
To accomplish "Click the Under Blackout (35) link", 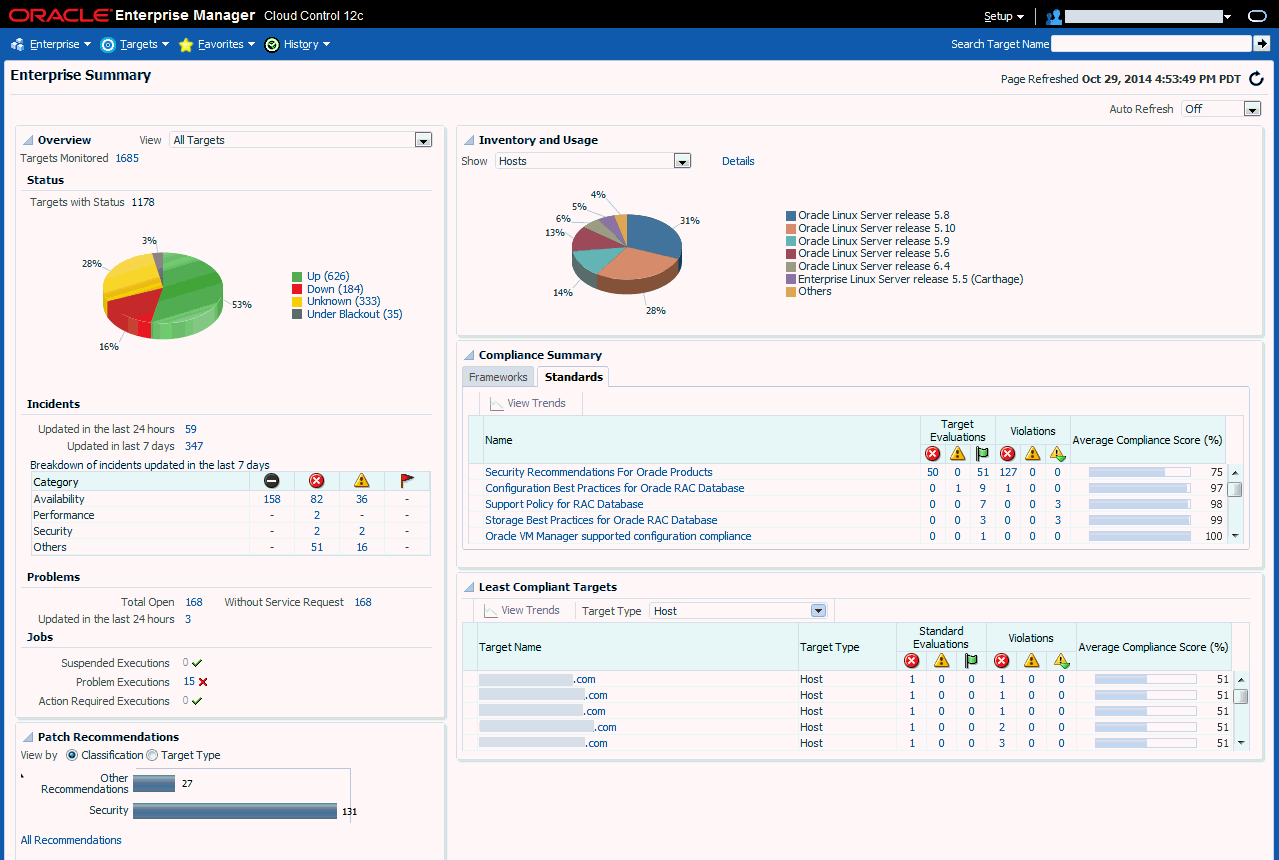I will click(355, 314).
